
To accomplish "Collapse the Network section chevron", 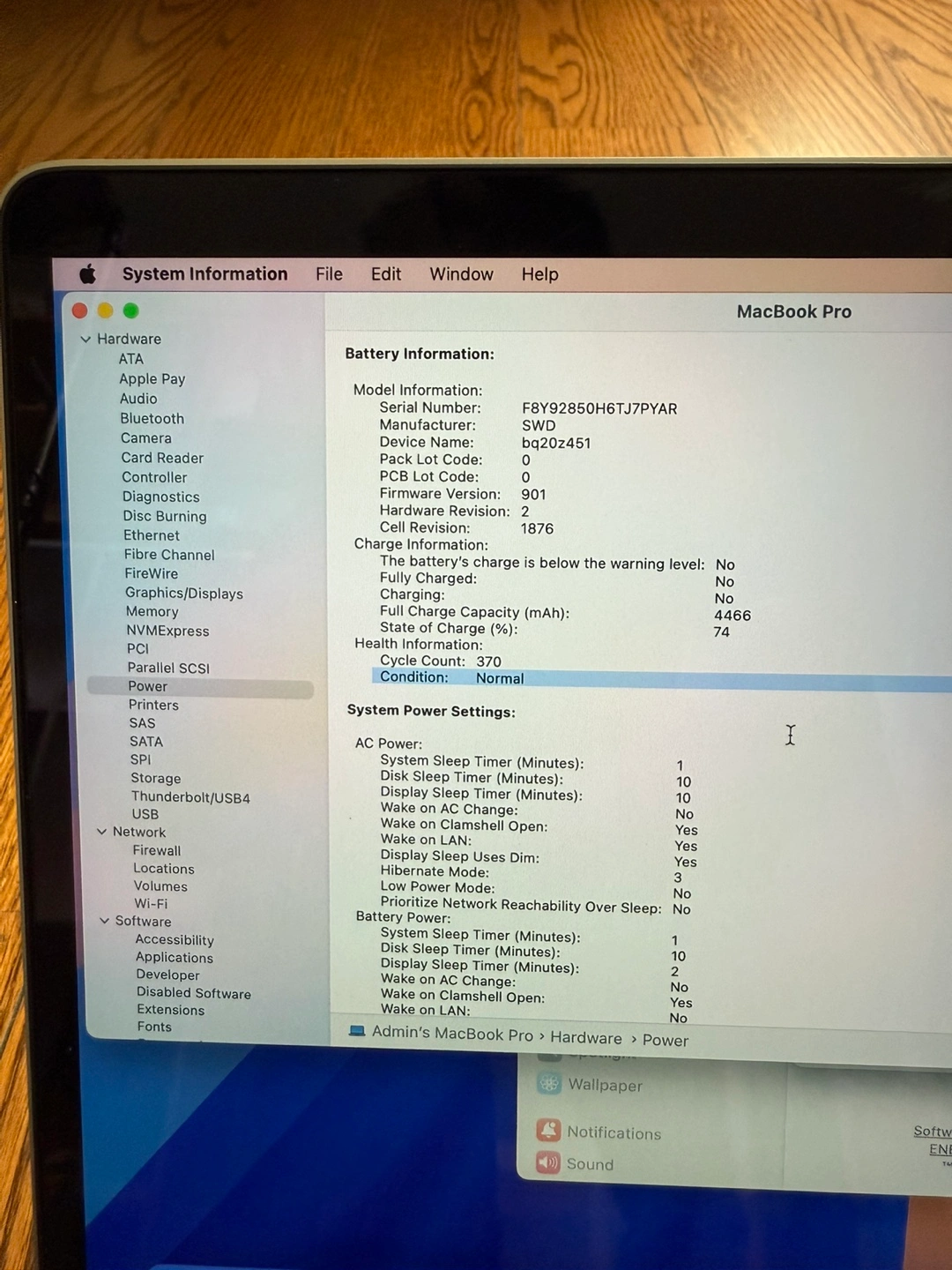I will pos(102,832).
